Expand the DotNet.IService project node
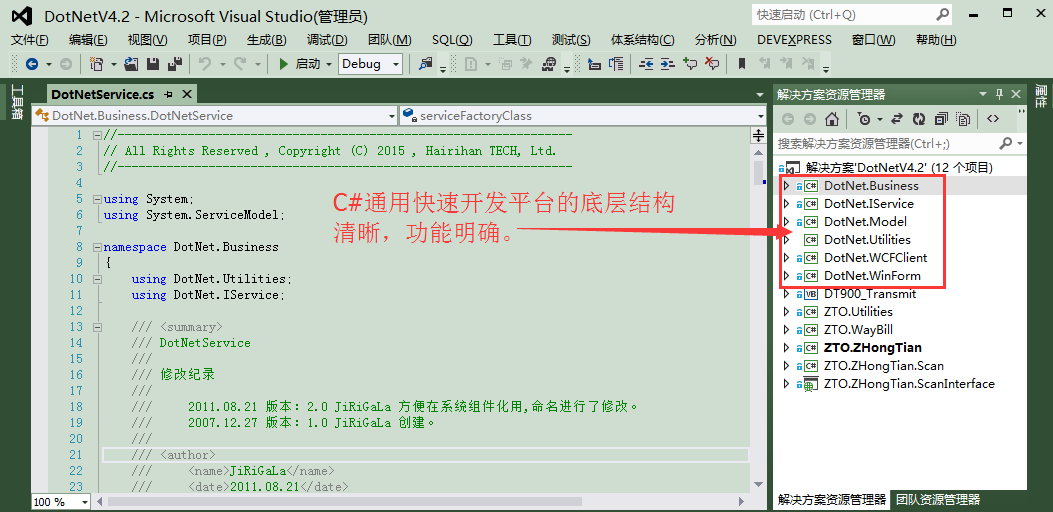 [786, 204]
